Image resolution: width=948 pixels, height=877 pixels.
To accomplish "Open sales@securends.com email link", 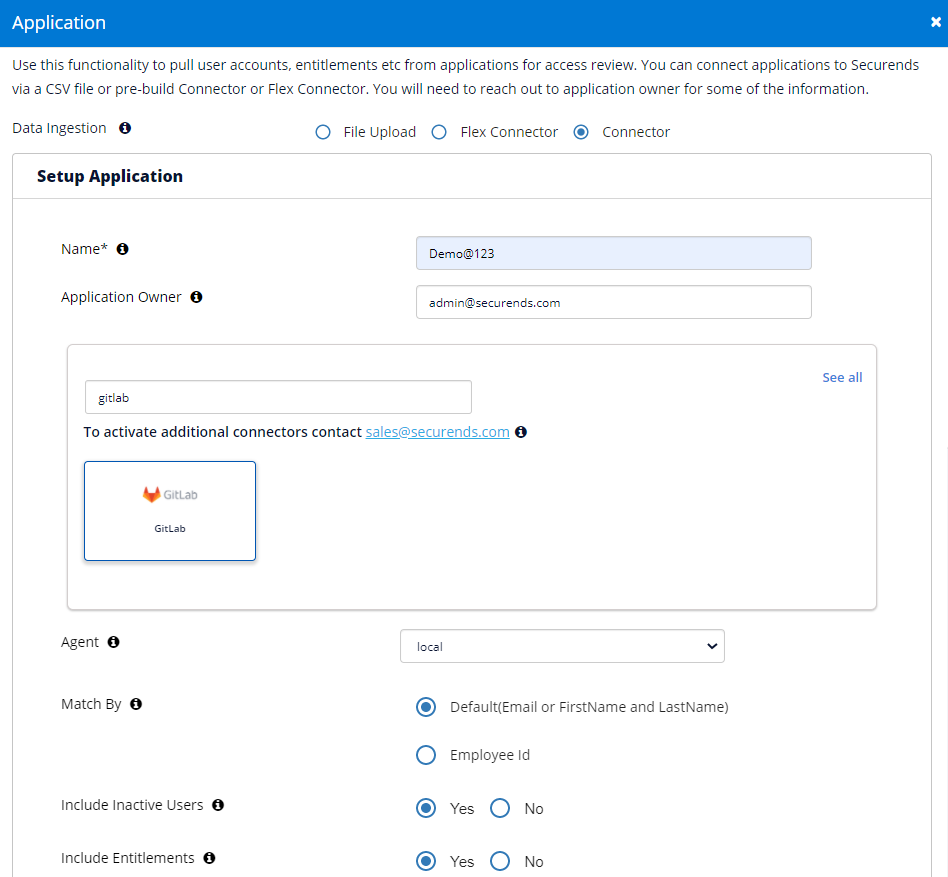I will 437,432.
